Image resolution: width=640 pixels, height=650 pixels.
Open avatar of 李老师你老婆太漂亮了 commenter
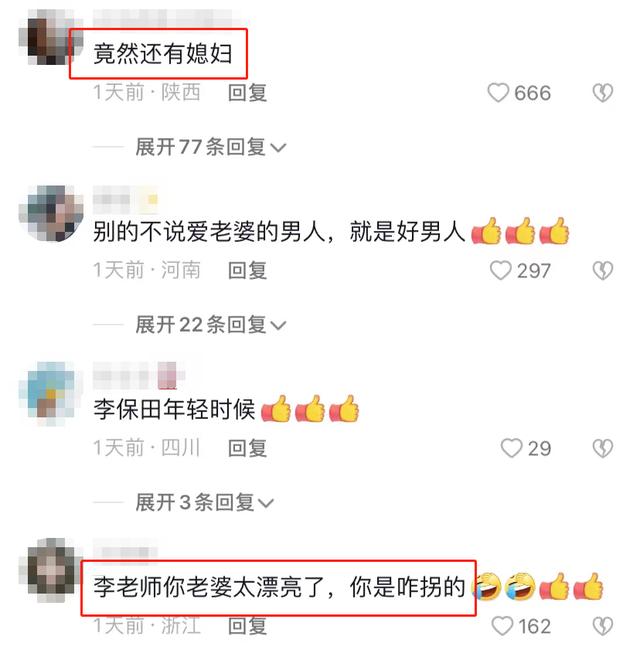[51, 571]
